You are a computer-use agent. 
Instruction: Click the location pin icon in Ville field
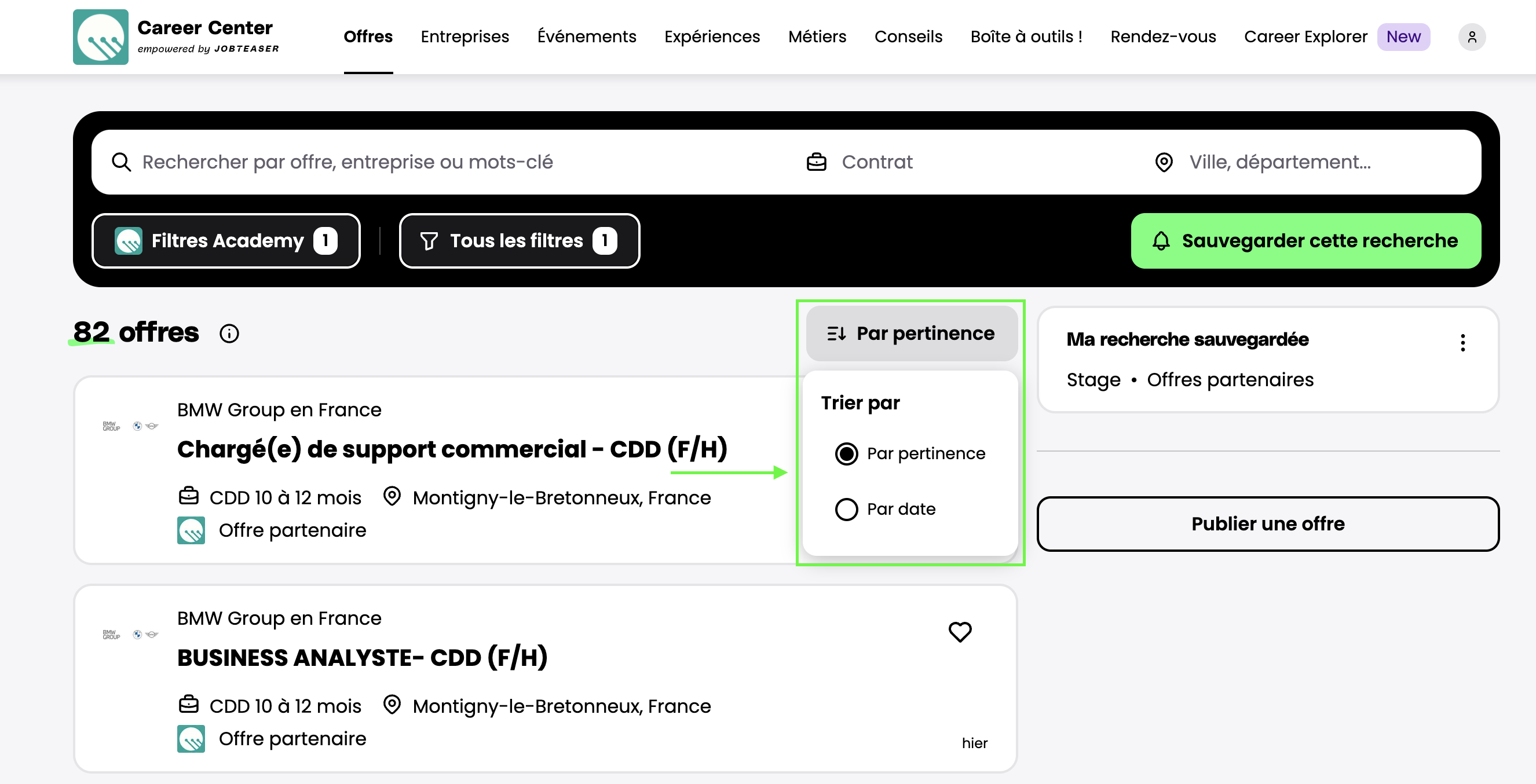1164,162
